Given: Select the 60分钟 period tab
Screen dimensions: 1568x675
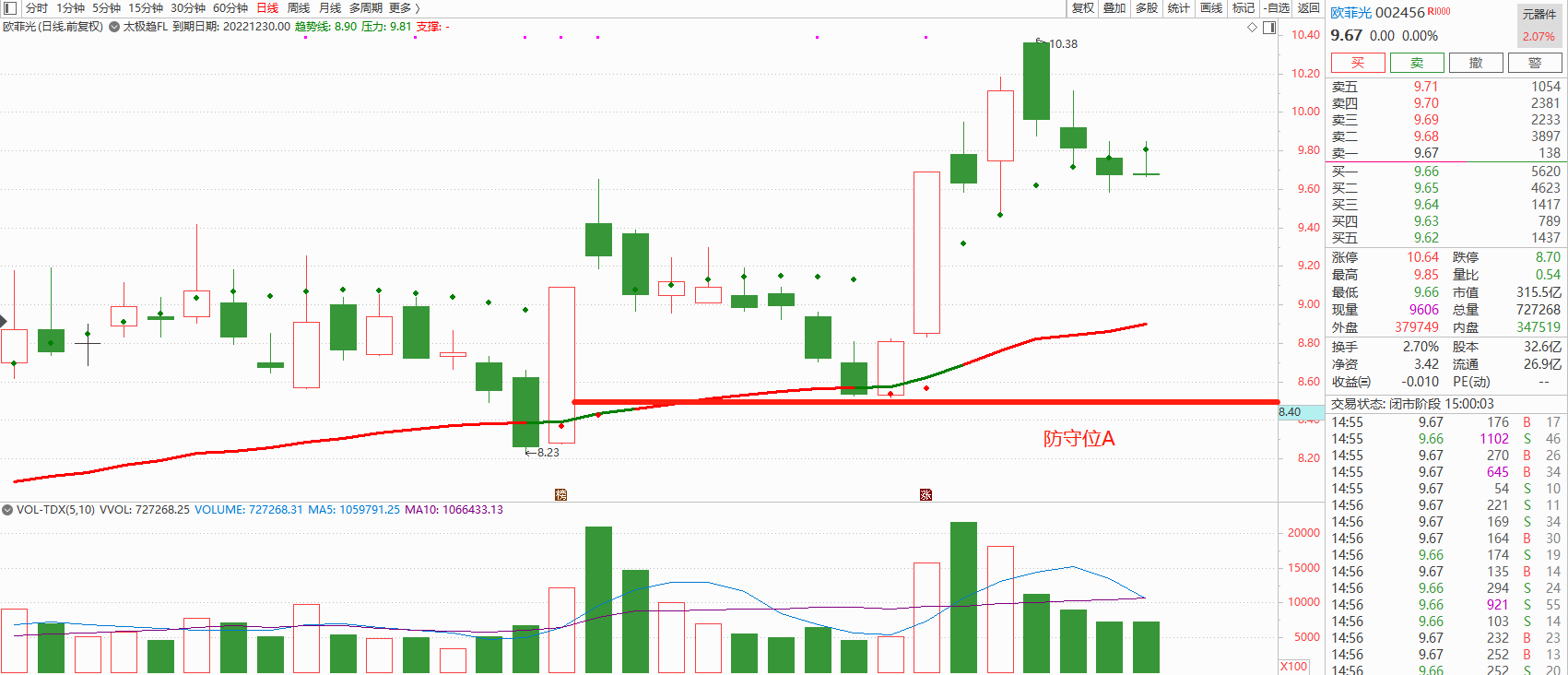Looking at the screenshot, I should (x=230, y=8).
